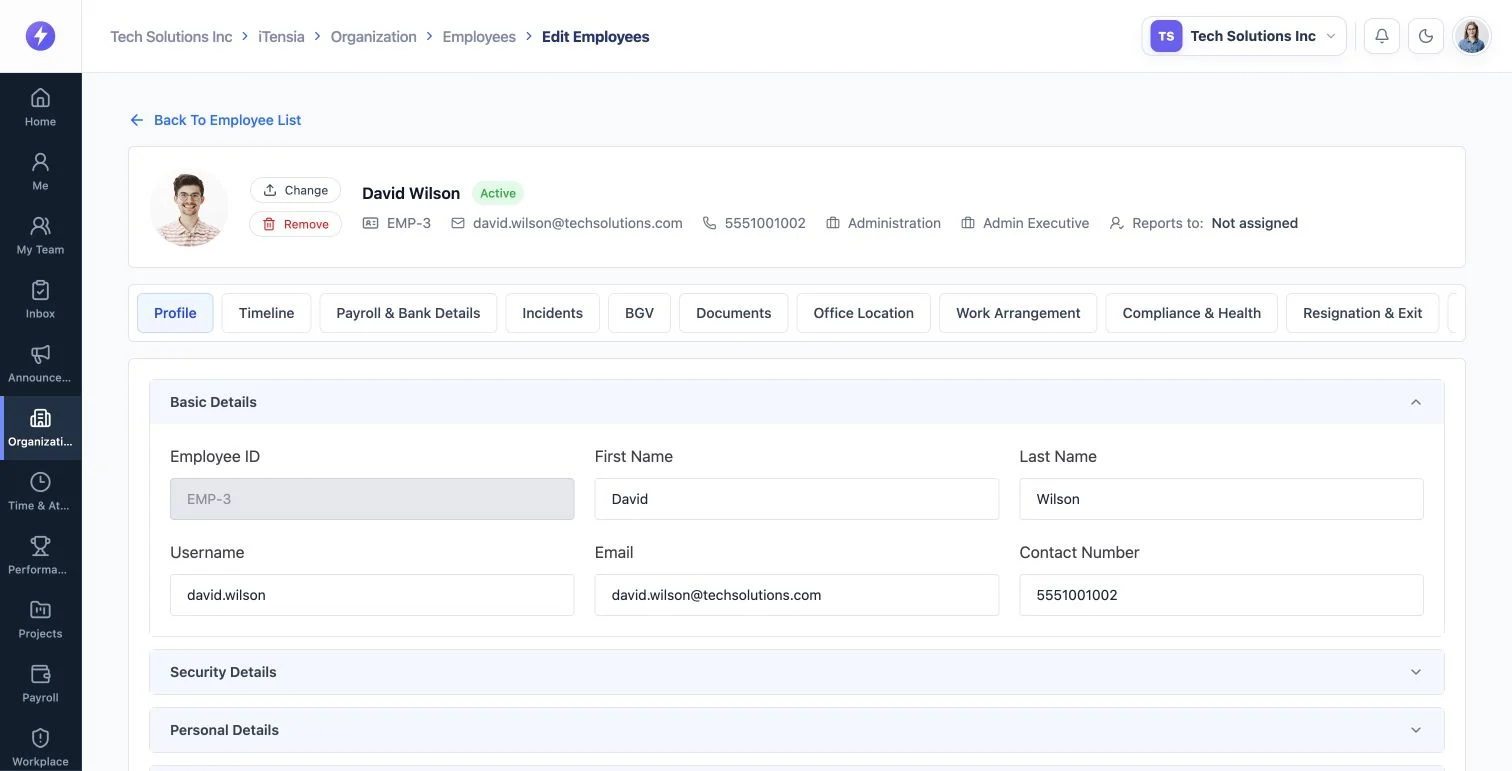The image size is (1512, 771).
Task: Click the briefcase icon beside Admin Executive
Action: (x=968, y=223)
